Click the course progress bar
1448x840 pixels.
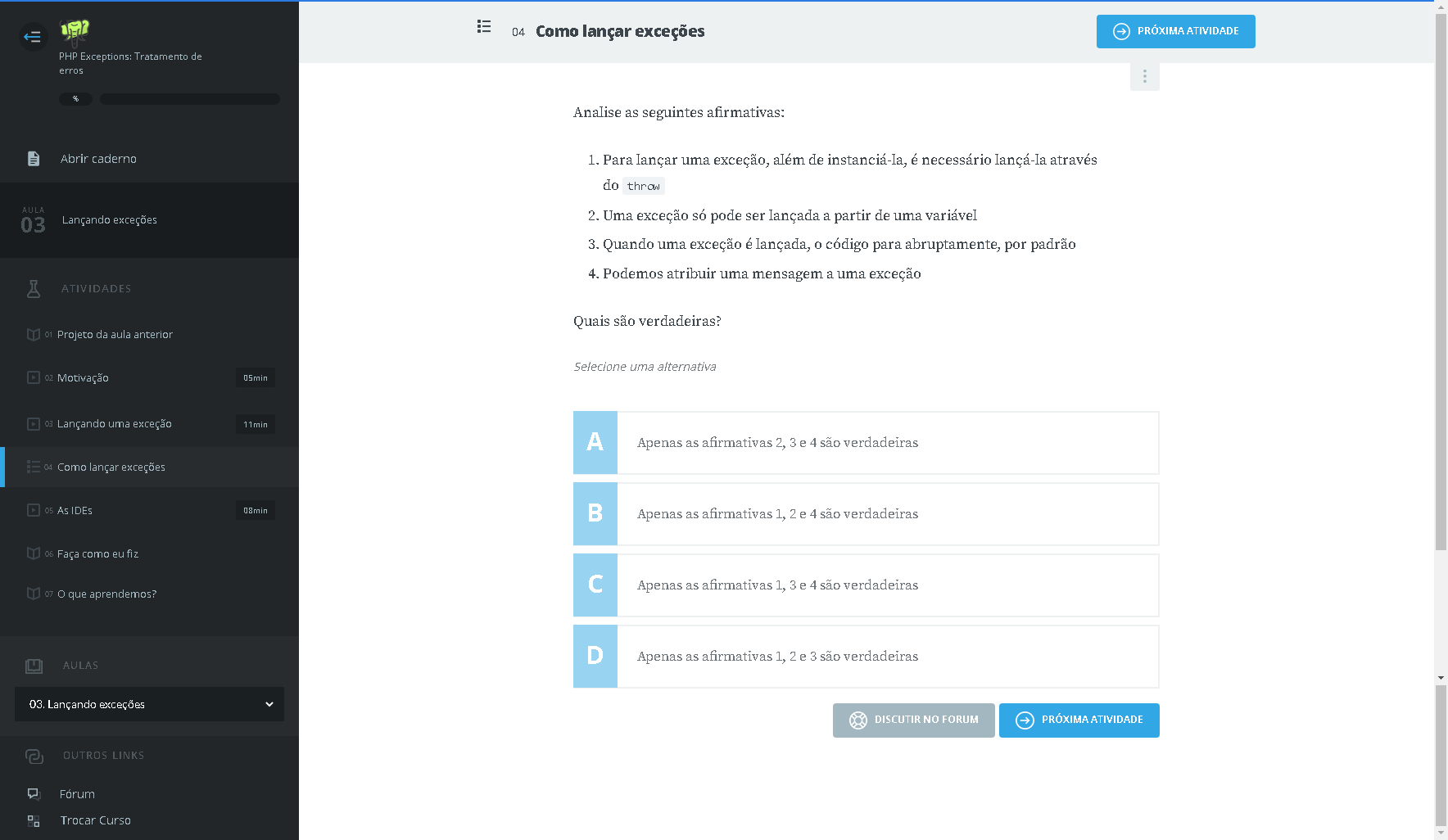190,99
